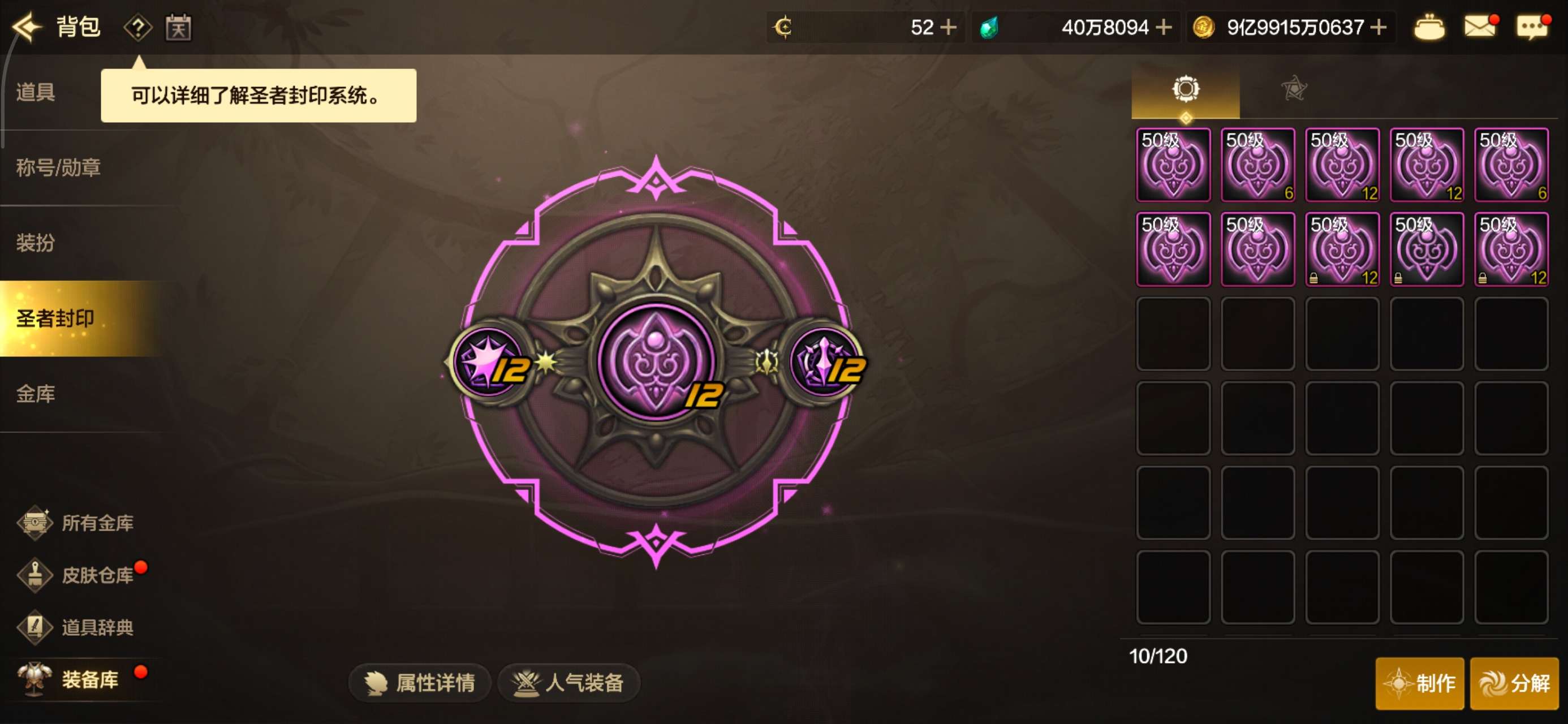
Task: Open 属性详情 attribute details
Action: pos(419,683)
